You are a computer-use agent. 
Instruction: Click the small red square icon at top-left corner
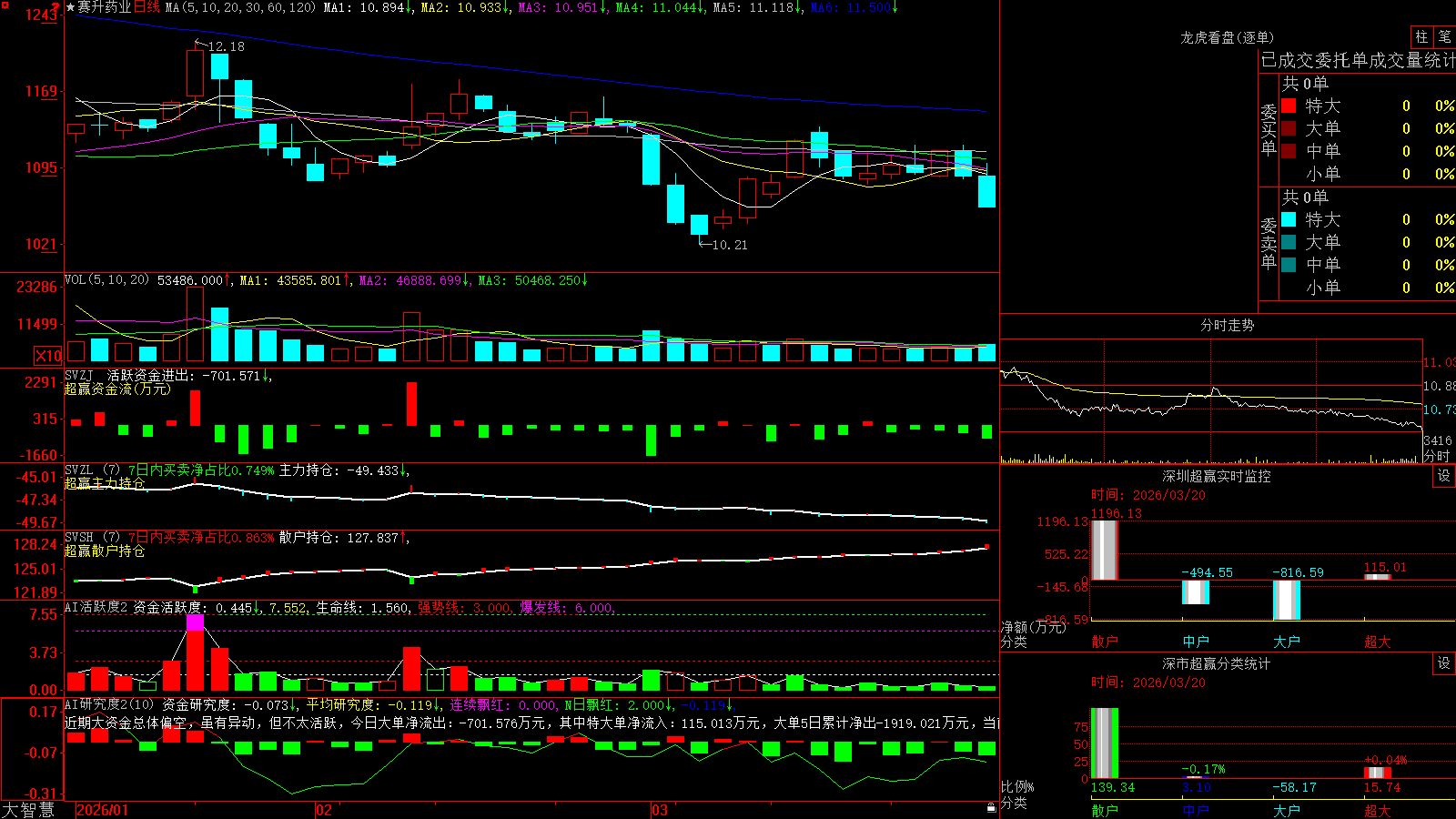pyautogui.click(x=5, y=5)
